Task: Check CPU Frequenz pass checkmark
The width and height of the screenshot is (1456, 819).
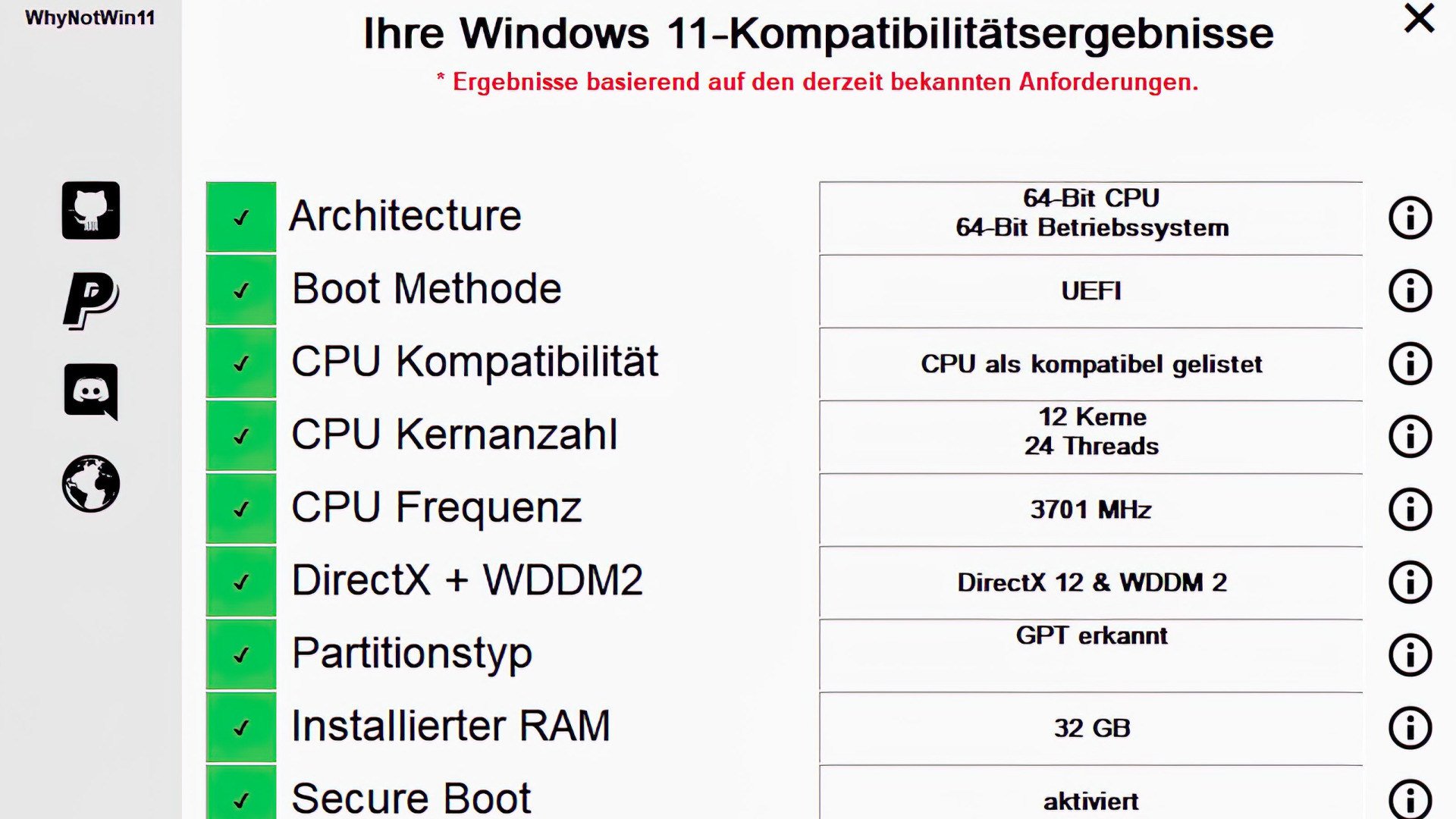Action: pyautogui.click(x=240, y=508)
